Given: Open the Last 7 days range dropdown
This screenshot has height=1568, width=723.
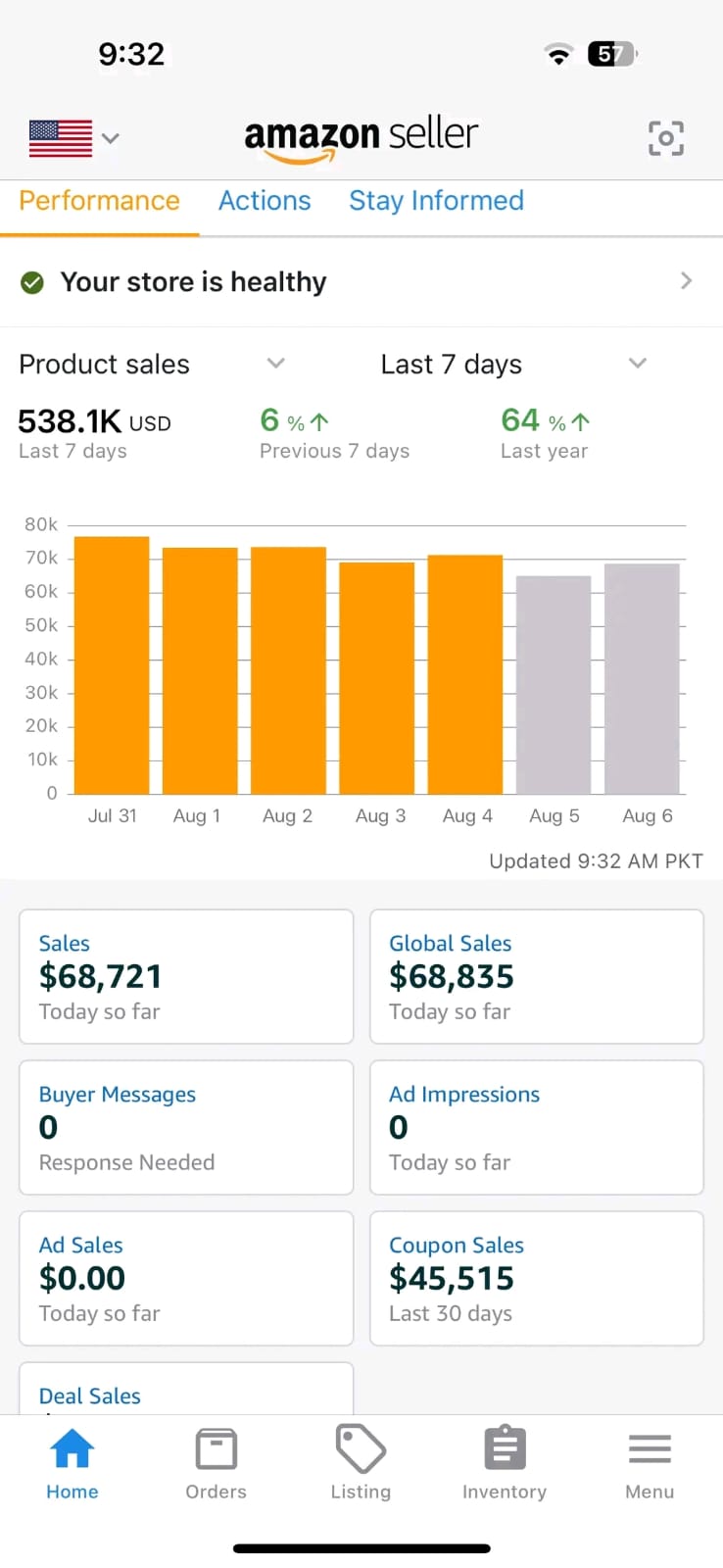Looking at the screenshot, I should [638, 364].
